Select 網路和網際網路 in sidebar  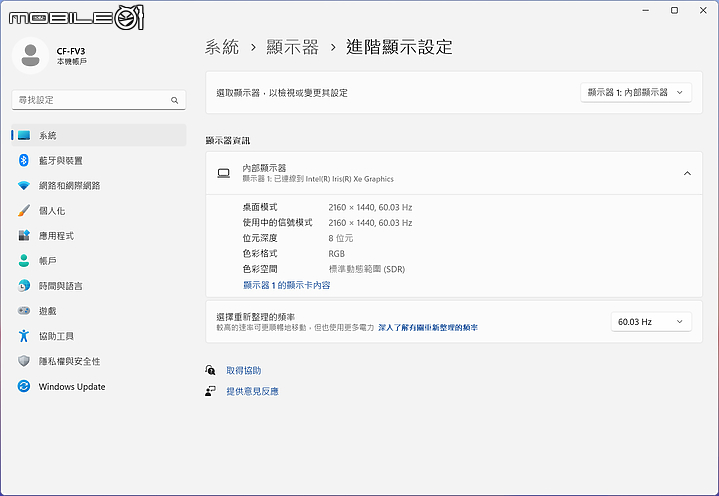pyautogui.click(x=99, y=186)
